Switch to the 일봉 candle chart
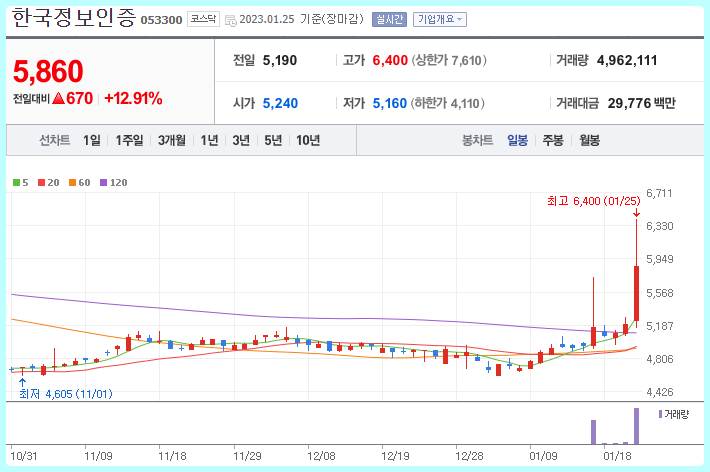 point(517,140)
